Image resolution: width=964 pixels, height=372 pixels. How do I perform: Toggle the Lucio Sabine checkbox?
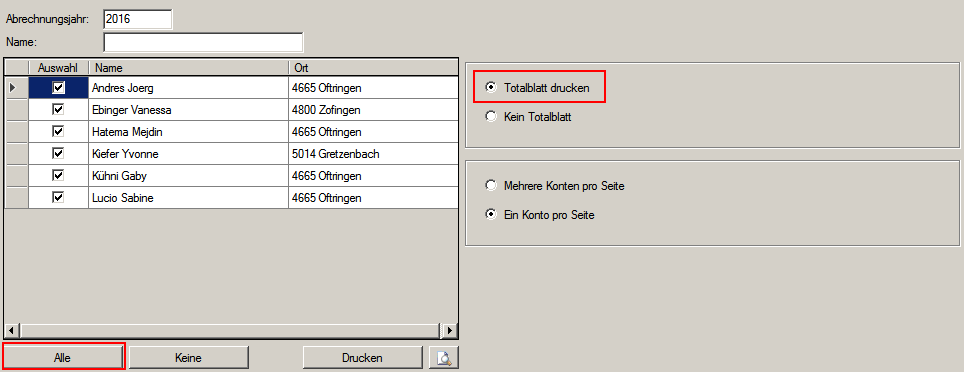[x=59, y=198]
